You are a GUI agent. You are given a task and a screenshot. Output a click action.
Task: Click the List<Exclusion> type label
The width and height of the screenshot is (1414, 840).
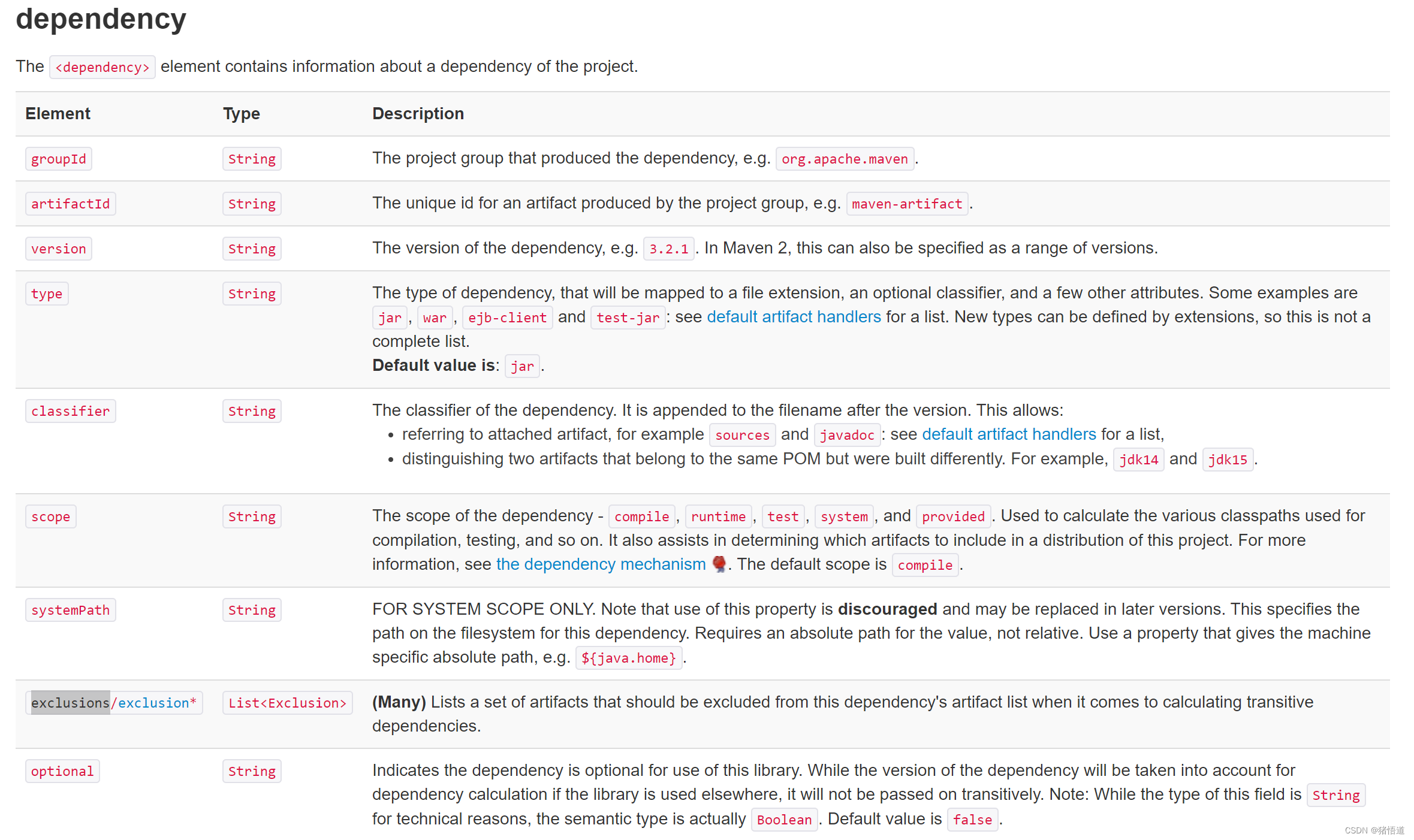point(287,703)
